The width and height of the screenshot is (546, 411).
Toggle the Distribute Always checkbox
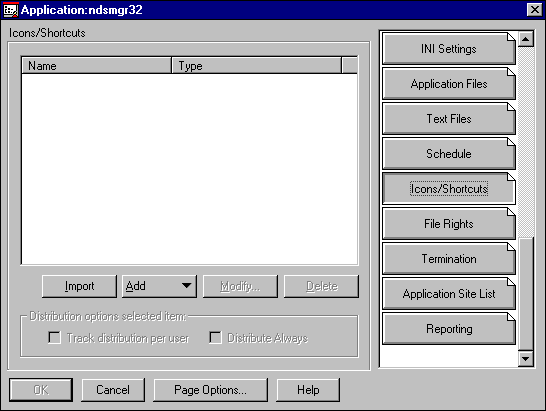click(215, 338)
